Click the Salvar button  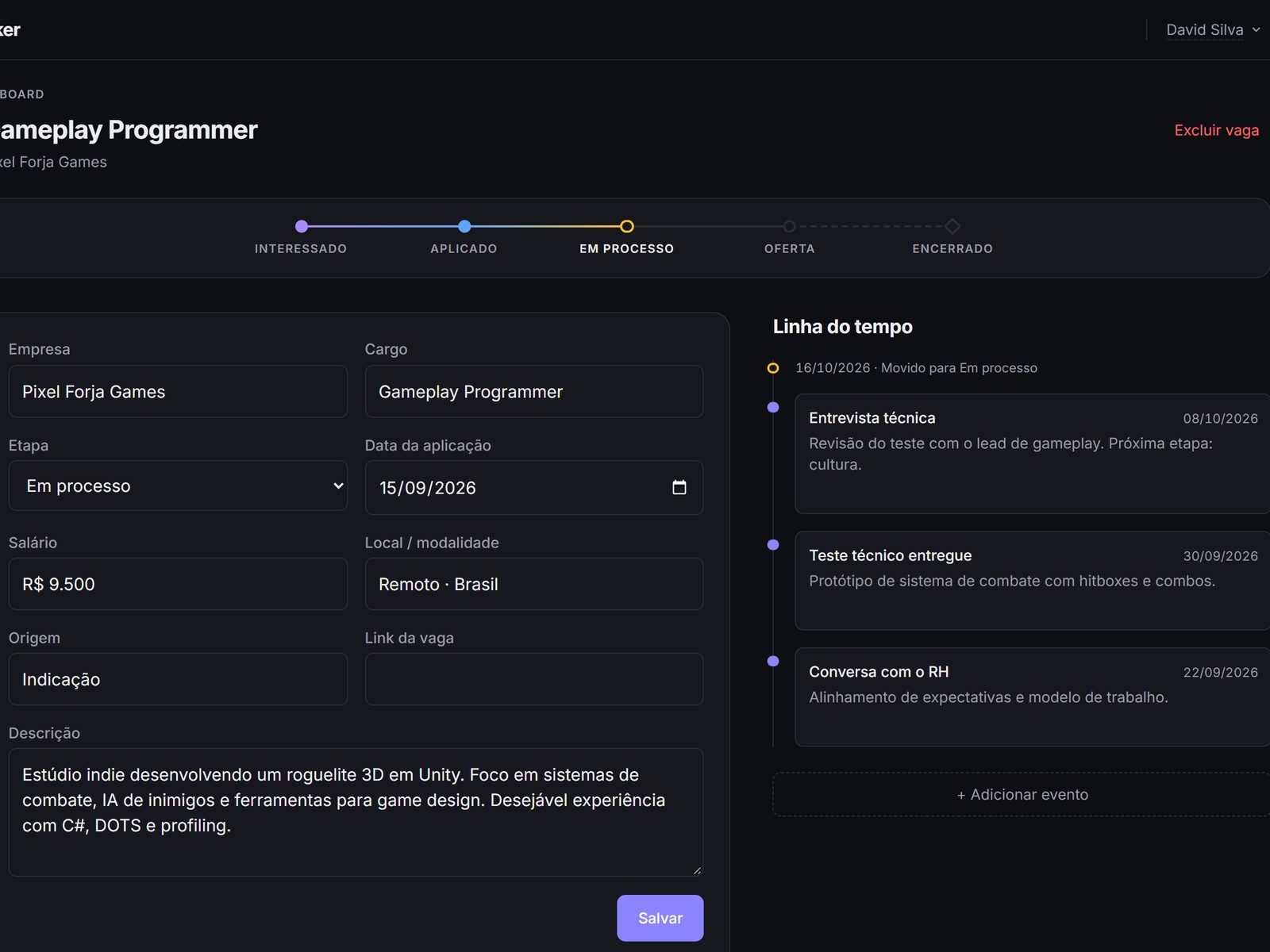coord(660,918)
